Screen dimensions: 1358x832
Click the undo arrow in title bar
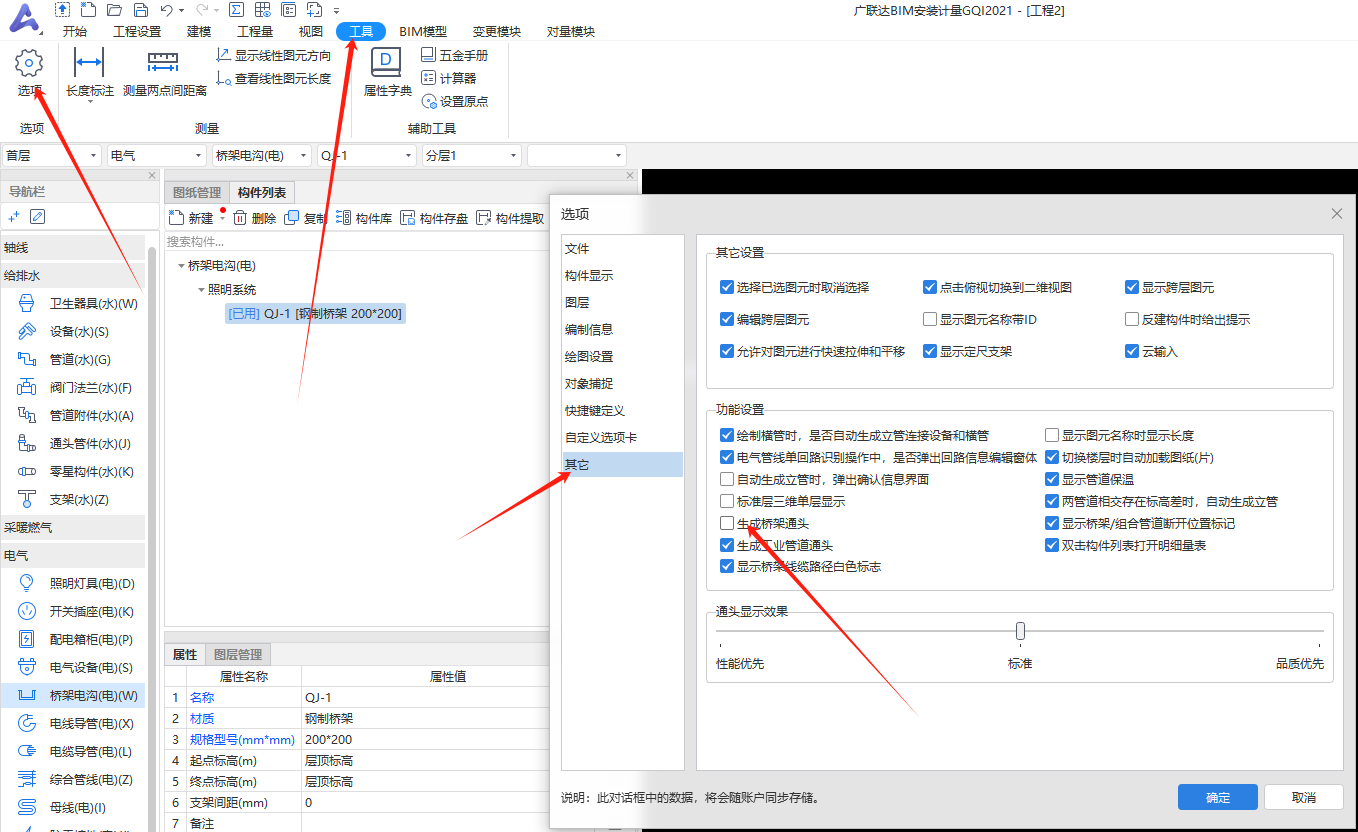(166, 10)
